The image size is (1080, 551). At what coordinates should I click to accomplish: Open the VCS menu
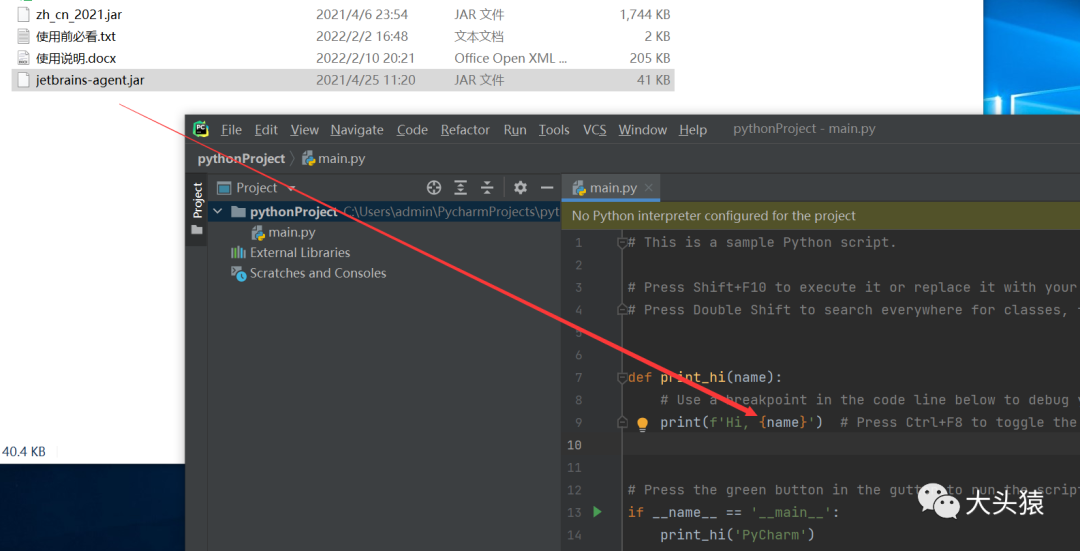[594, 129]
